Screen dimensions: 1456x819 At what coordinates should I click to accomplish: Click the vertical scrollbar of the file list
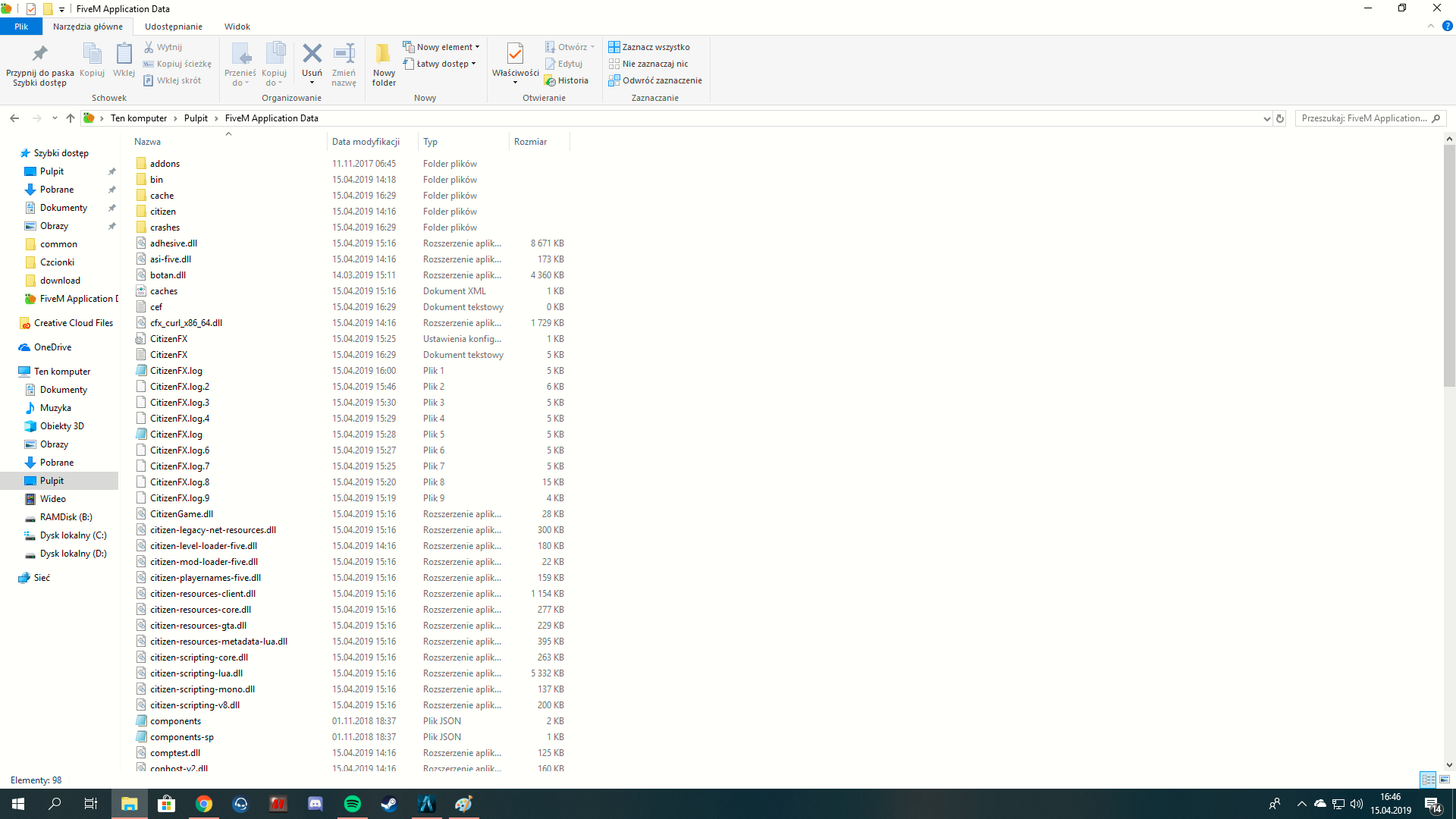coord(1449,265)
